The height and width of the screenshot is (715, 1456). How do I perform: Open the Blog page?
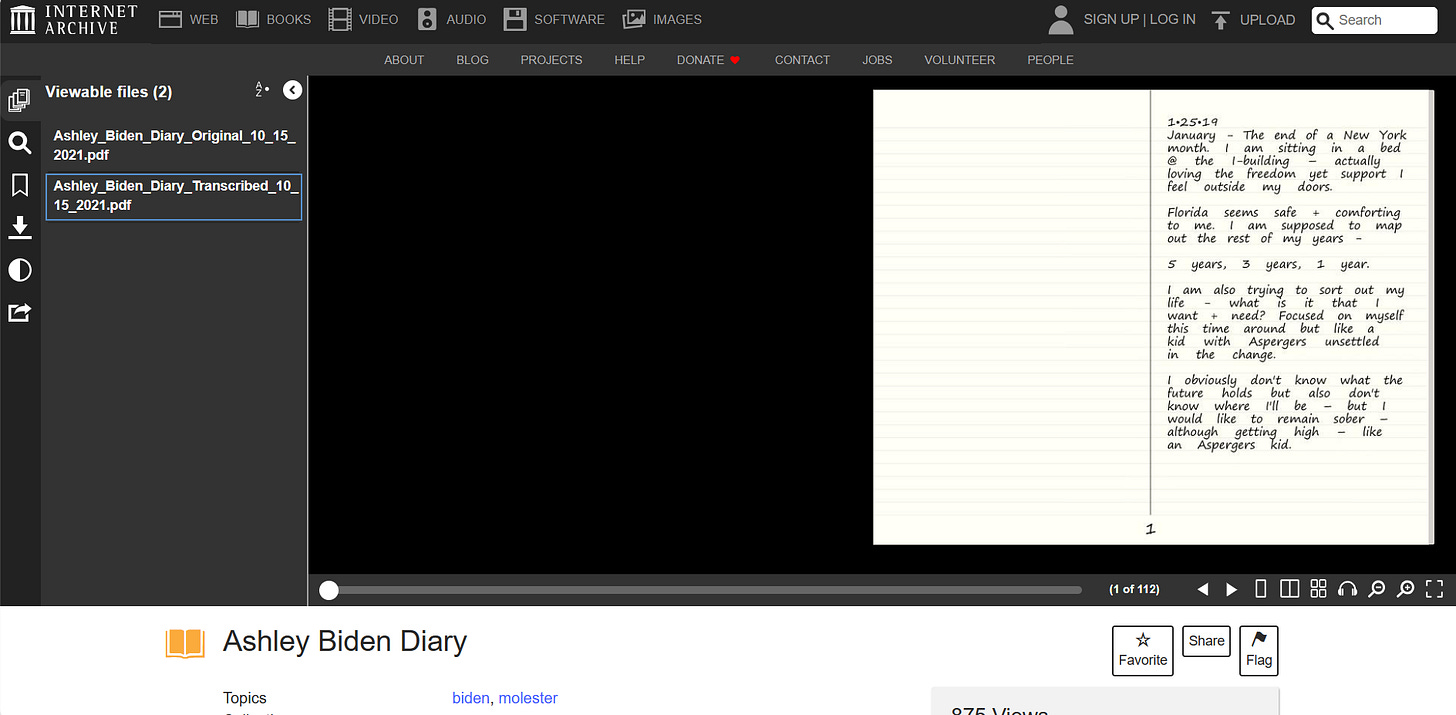coord(472,60)
